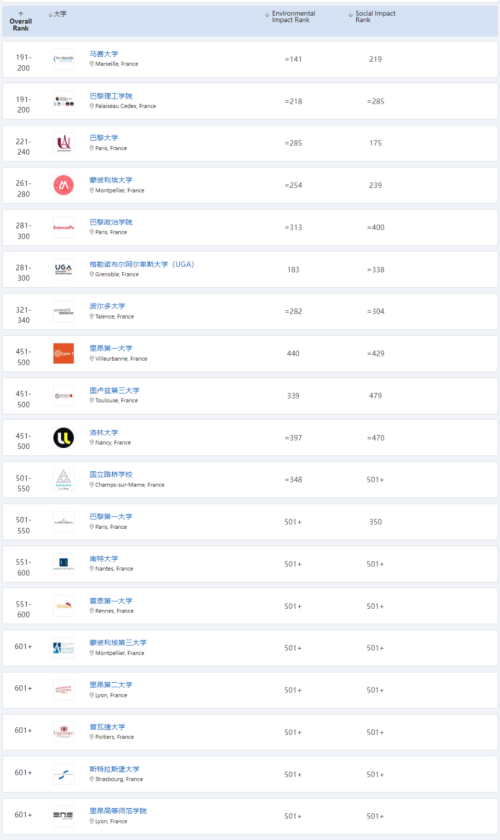Click the Aix-Marseille university logo

coord(63,59)
